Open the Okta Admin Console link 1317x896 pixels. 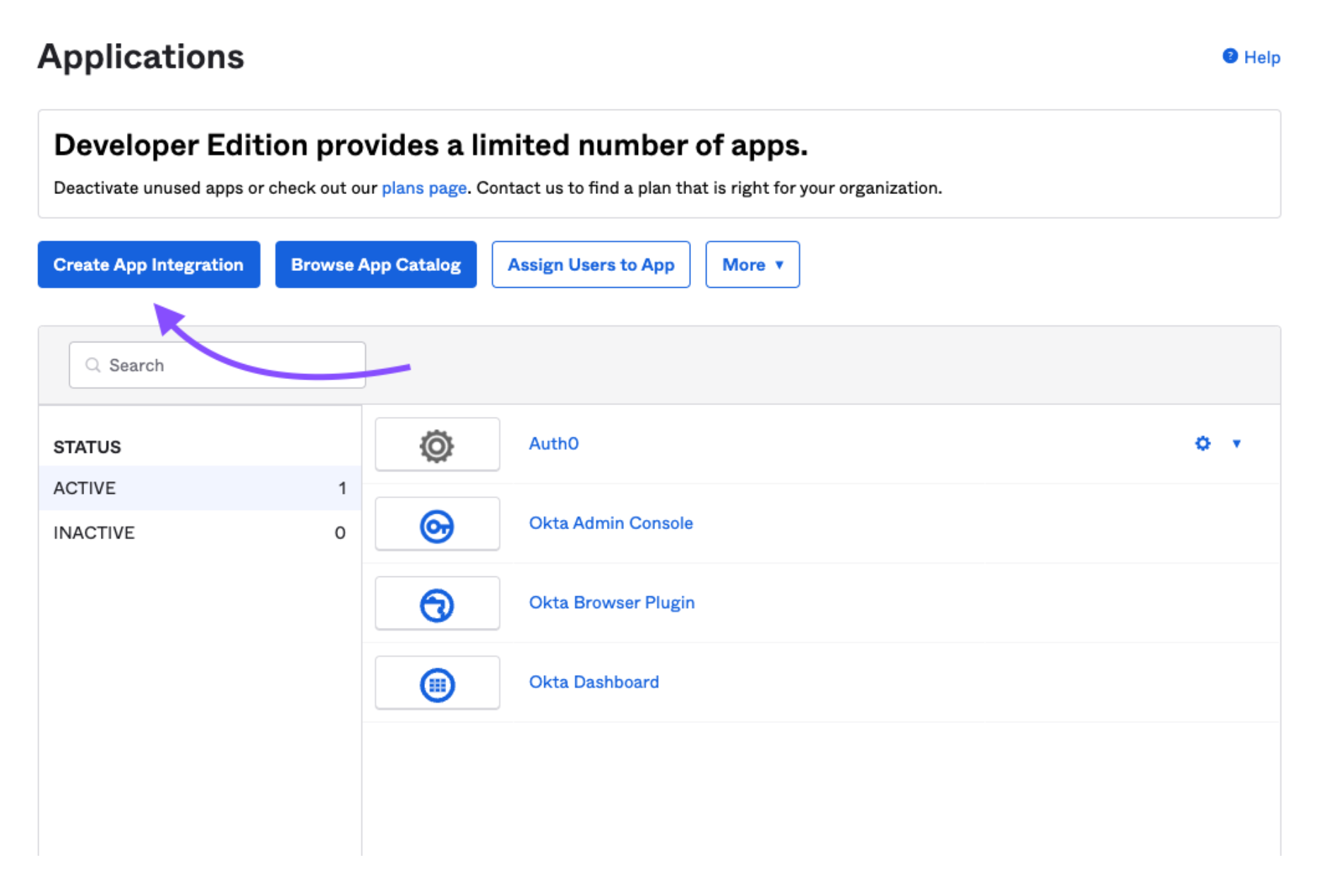click(611, 523)
